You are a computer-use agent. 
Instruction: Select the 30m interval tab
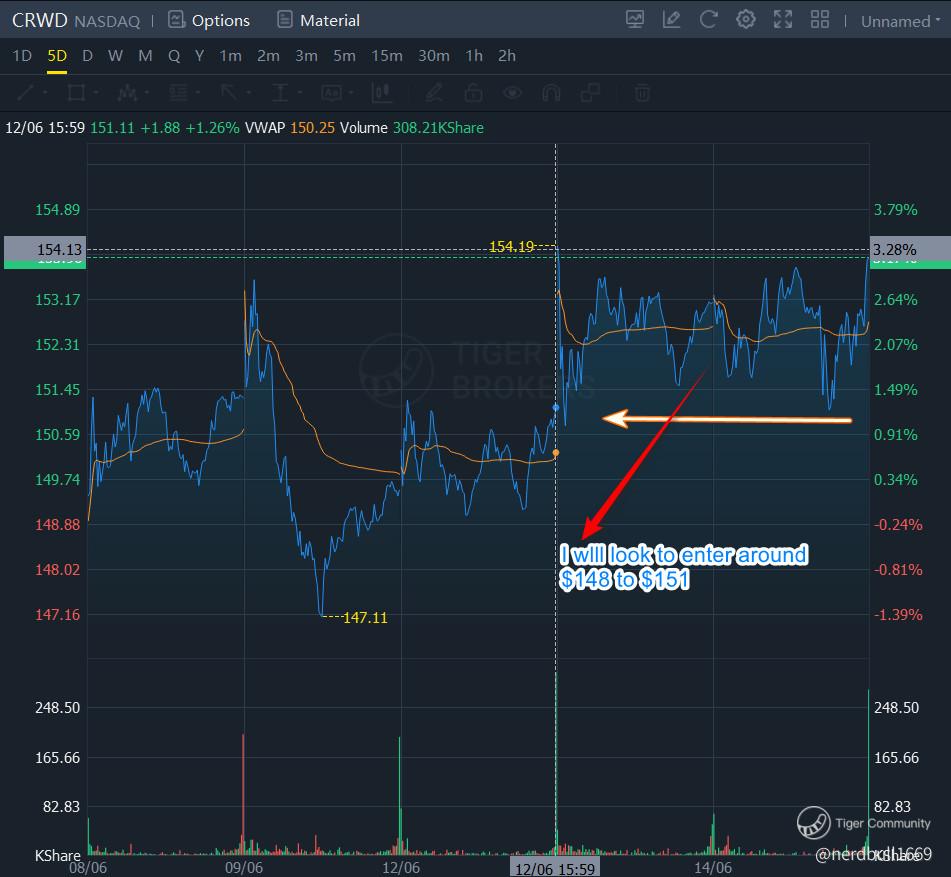tap(434, 56)
